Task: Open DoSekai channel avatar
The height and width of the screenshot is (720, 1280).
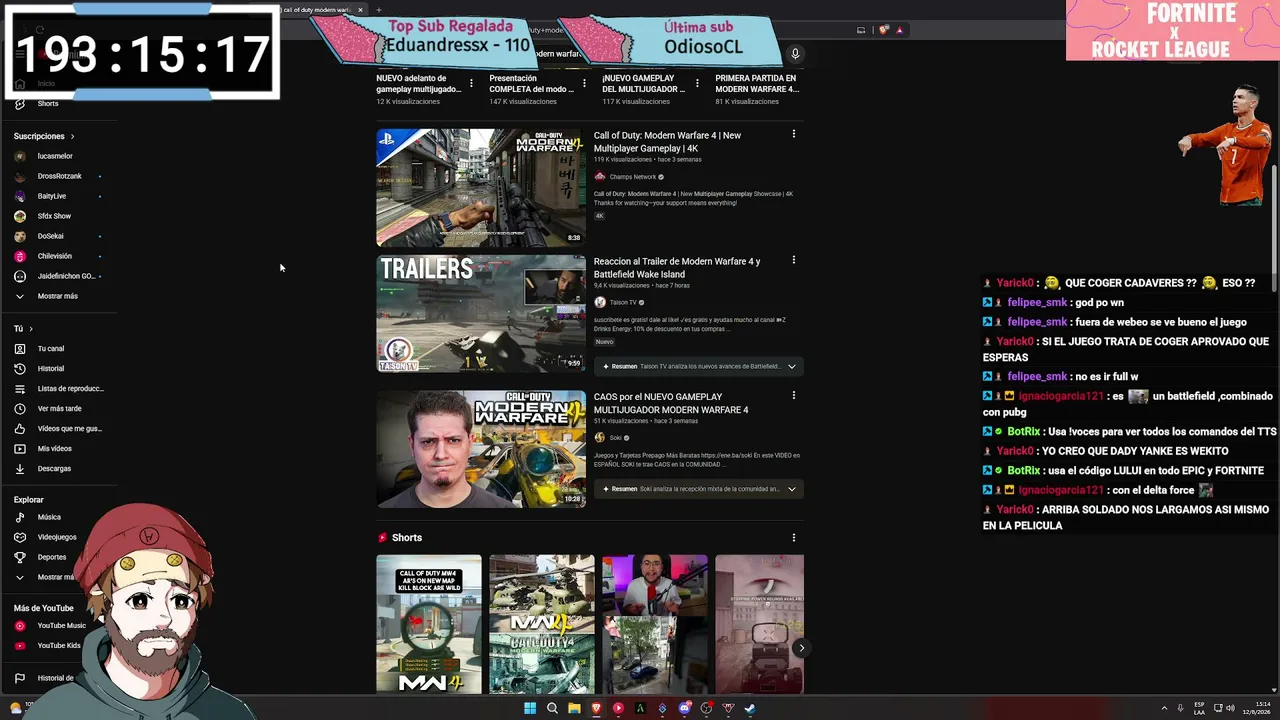Action: [20, 236]
